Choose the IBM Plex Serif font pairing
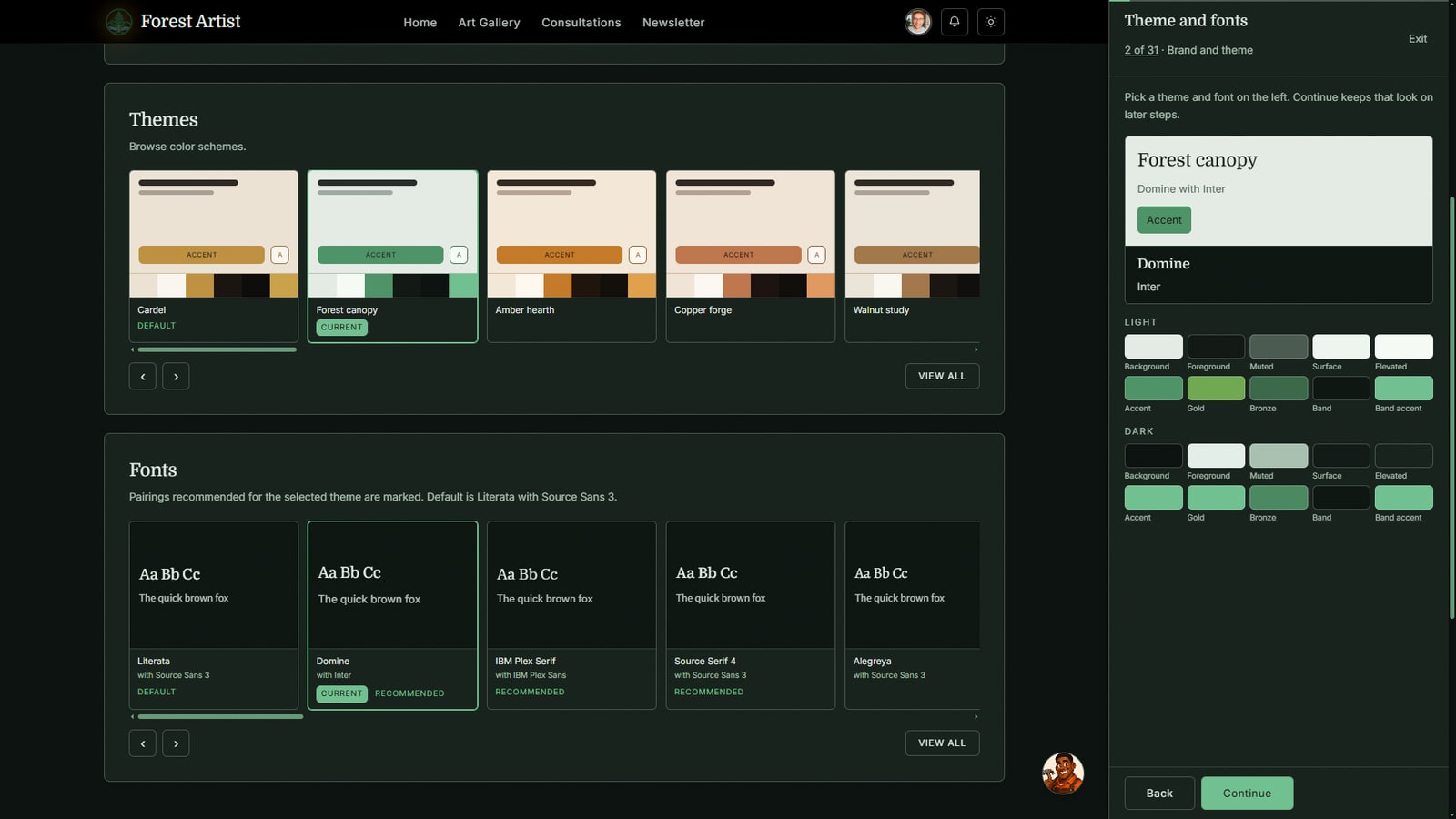Viewport: 1456px width, 819px height. pos(571,615)
